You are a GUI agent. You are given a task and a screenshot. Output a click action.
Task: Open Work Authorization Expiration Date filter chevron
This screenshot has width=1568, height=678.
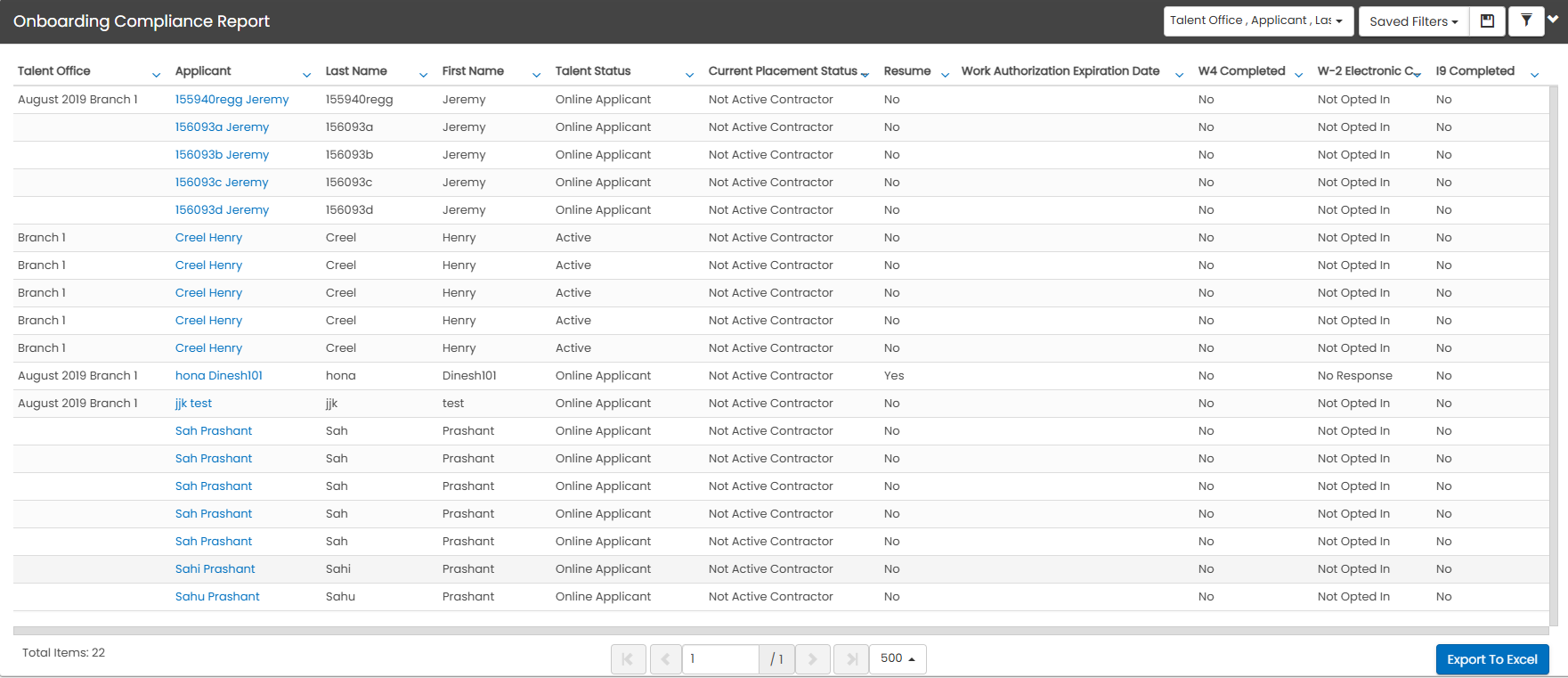1180,75
